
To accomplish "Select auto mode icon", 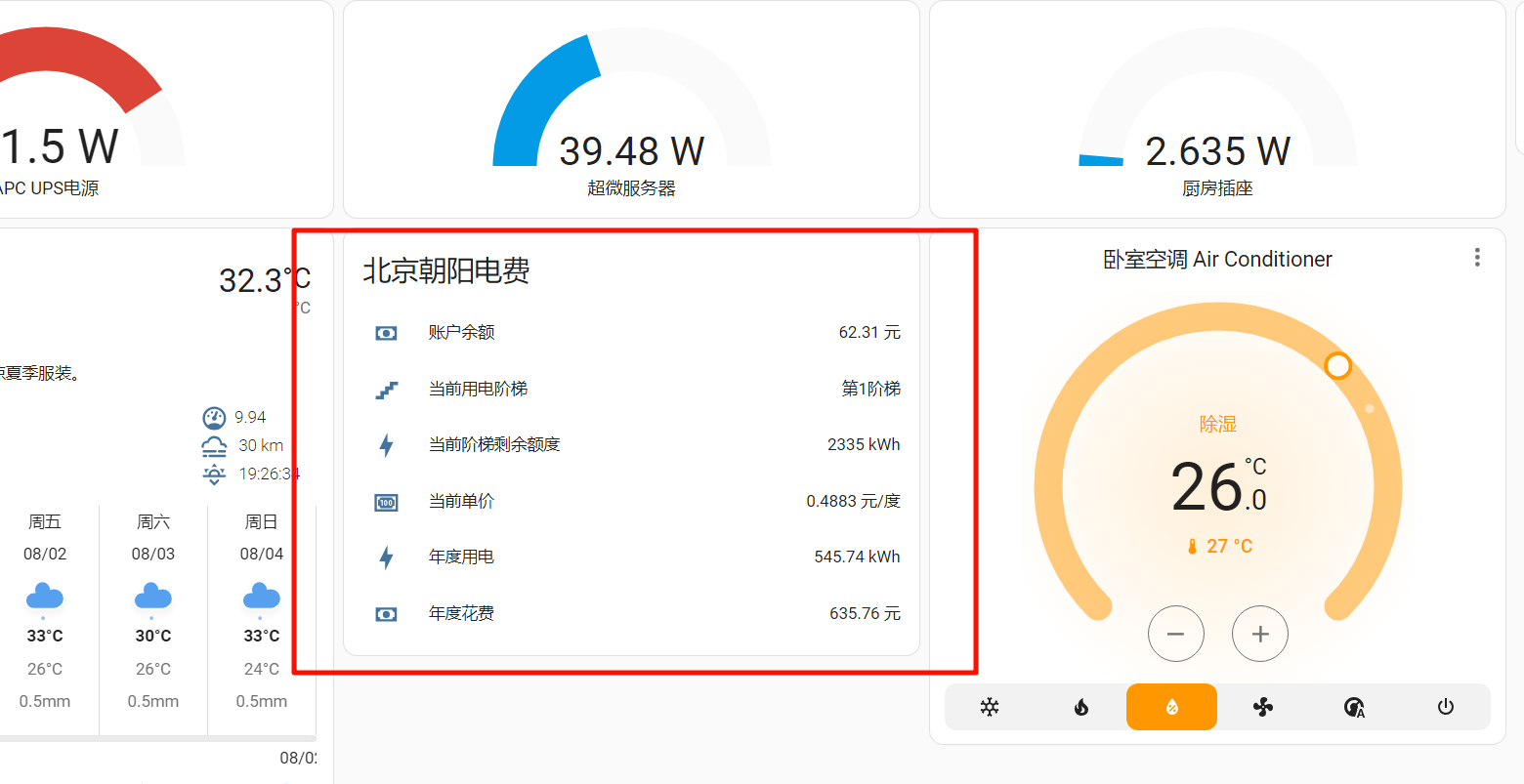I will [1354, 707].
